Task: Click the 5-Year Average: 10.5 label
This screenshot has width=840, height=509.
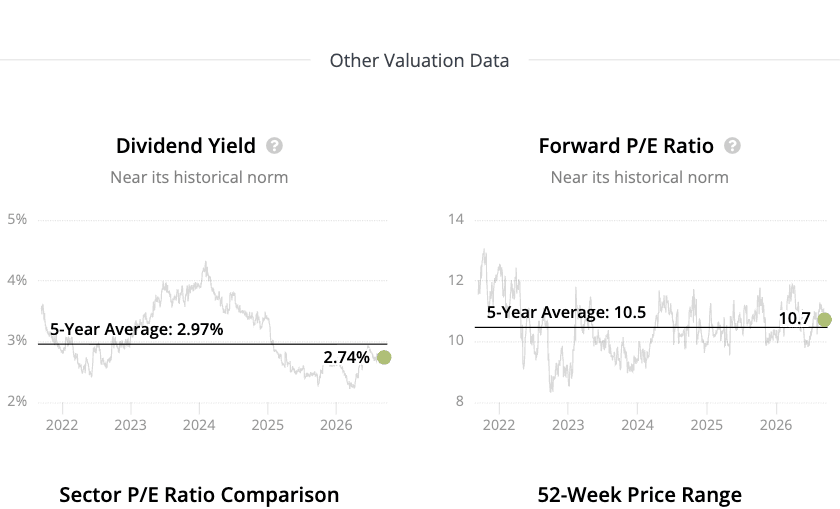Action: (566, 312)
